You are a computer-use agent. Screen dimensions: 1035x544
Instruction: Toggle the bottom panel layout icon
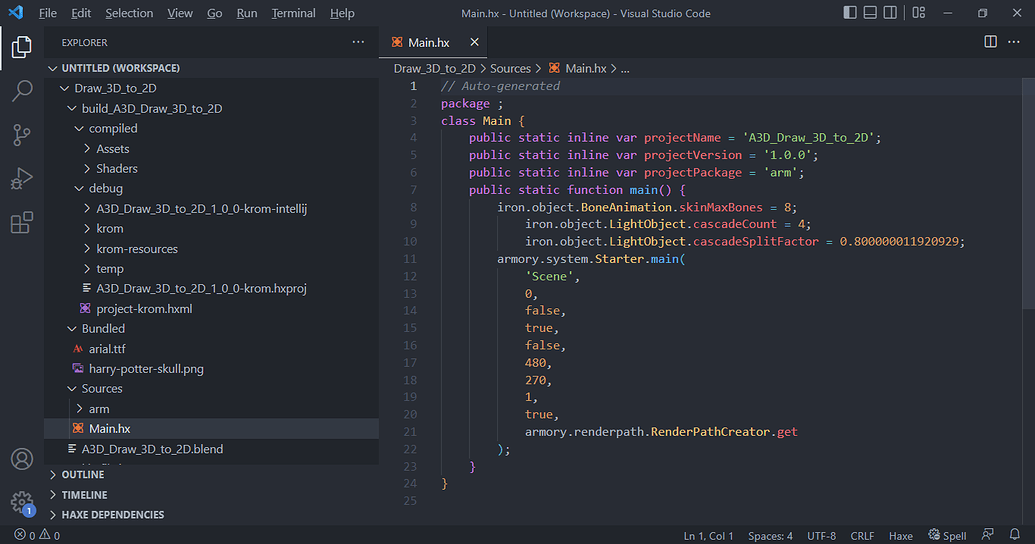point(870,13)
